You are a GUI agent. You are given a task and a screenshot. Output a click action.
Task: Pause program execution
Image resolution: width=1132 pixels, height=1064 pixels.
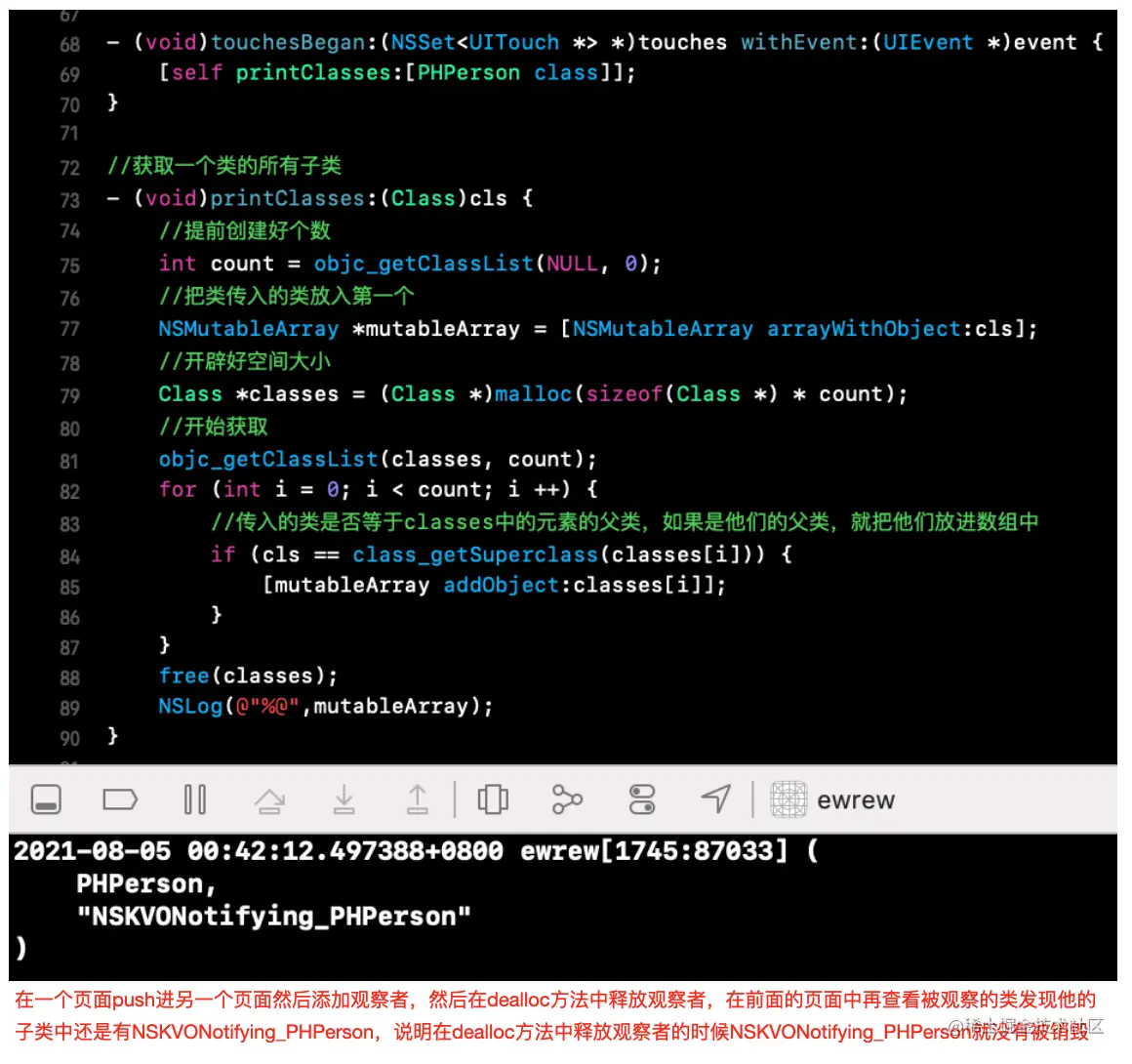click(x=195, y=799)
